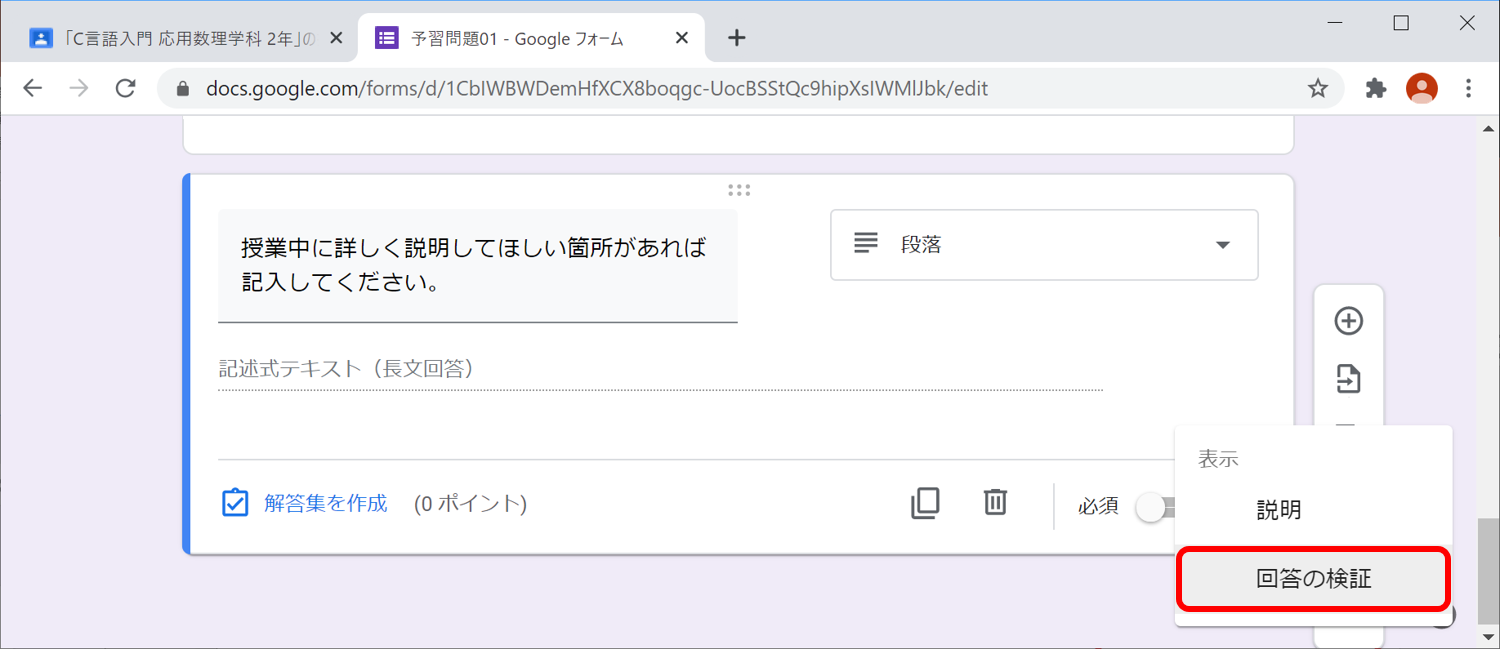Open the Chrome profile avatar
The width and height of the screenshot is (1500, 649).
pyautogui.click(x=1421, y=88)
